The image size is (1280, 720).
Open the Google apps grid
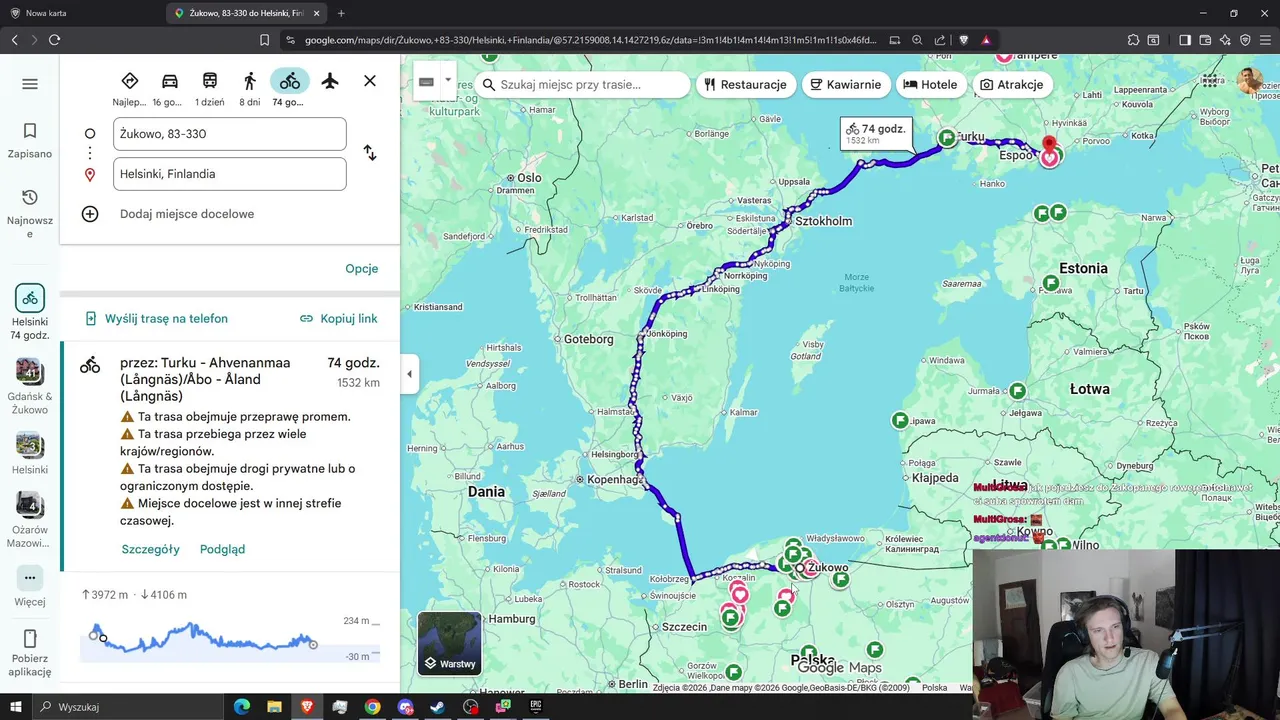pos(1211,81)
